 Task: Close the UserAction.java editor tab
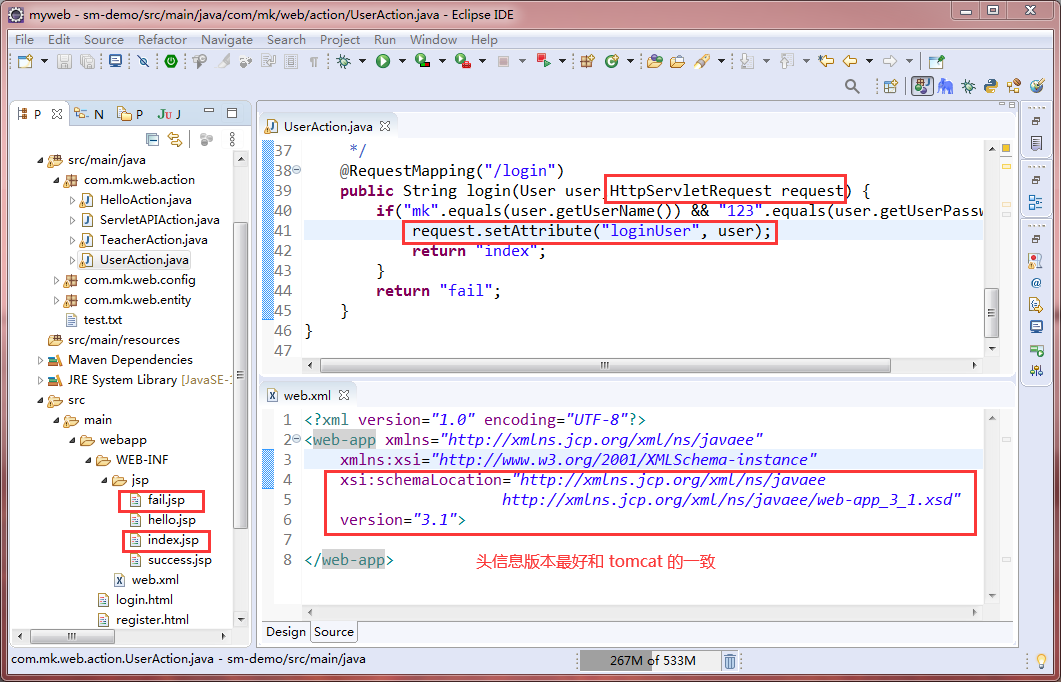(384, 126)
